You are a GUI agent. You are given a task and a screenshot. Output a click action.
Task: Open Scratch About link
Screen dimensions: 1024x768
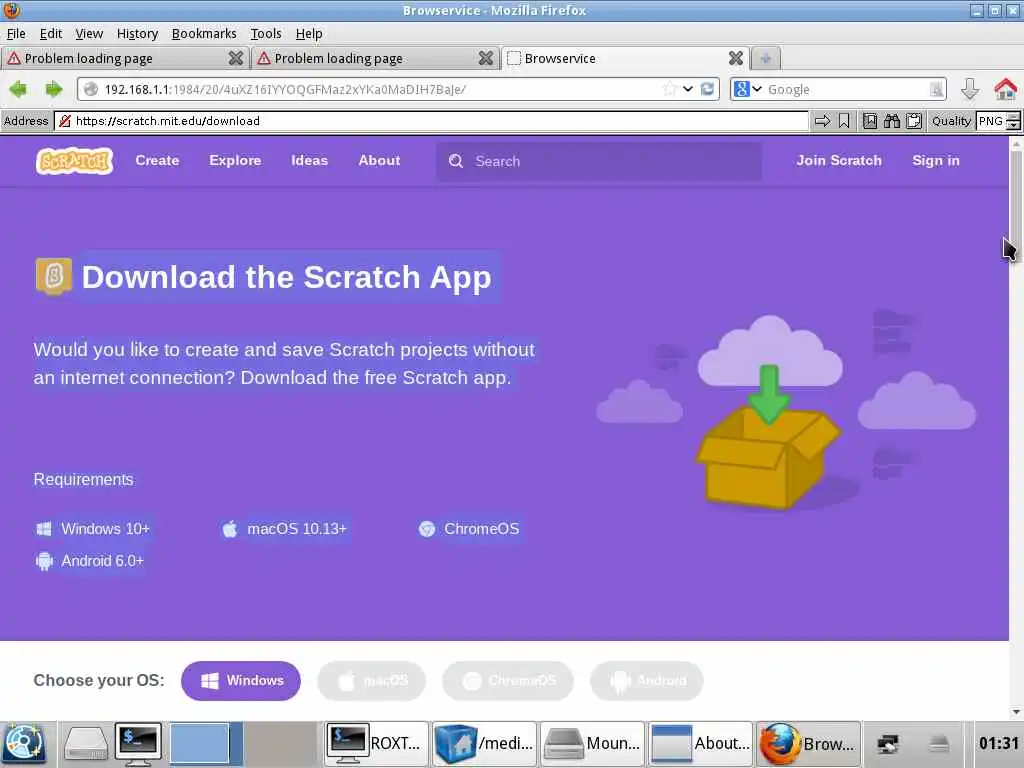click(379, 161)
